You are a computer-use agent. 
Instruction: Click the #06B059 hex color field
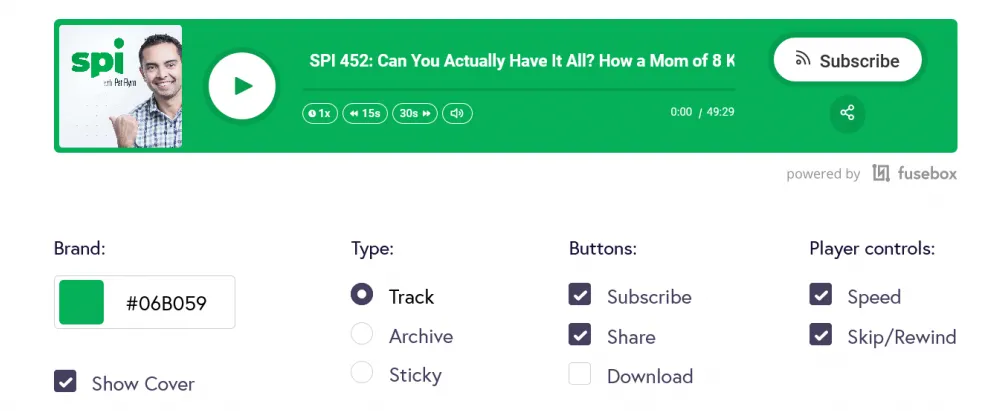click(166, 303)
